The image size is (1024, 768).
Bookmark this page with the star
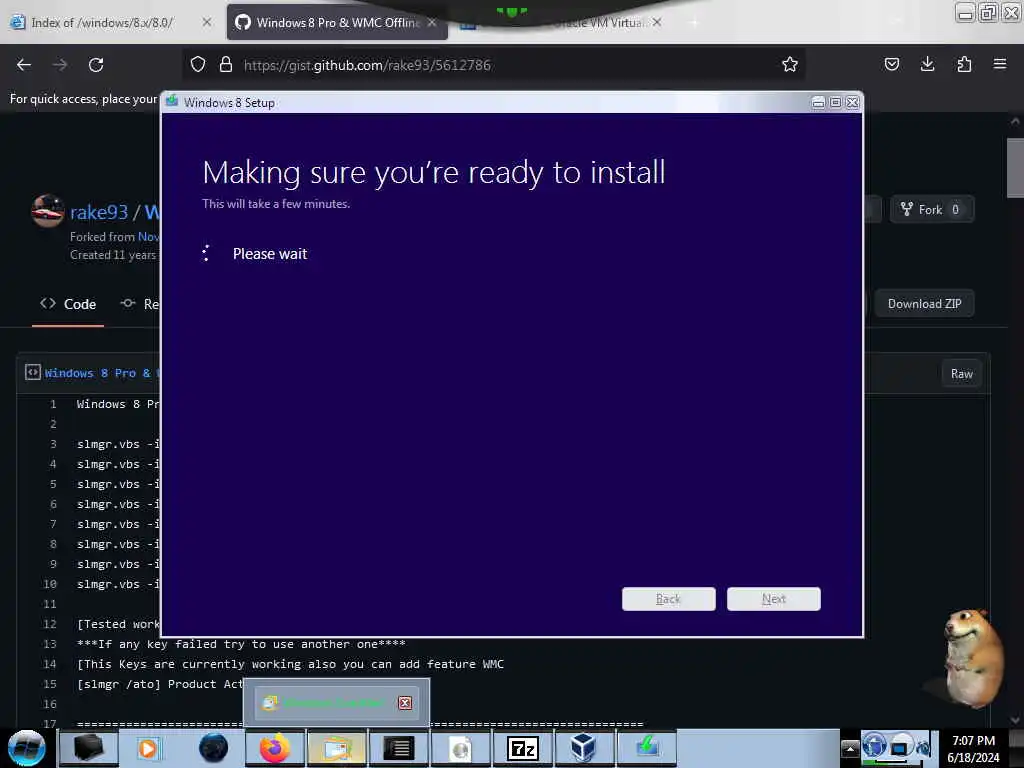click(x=790, y=65)
